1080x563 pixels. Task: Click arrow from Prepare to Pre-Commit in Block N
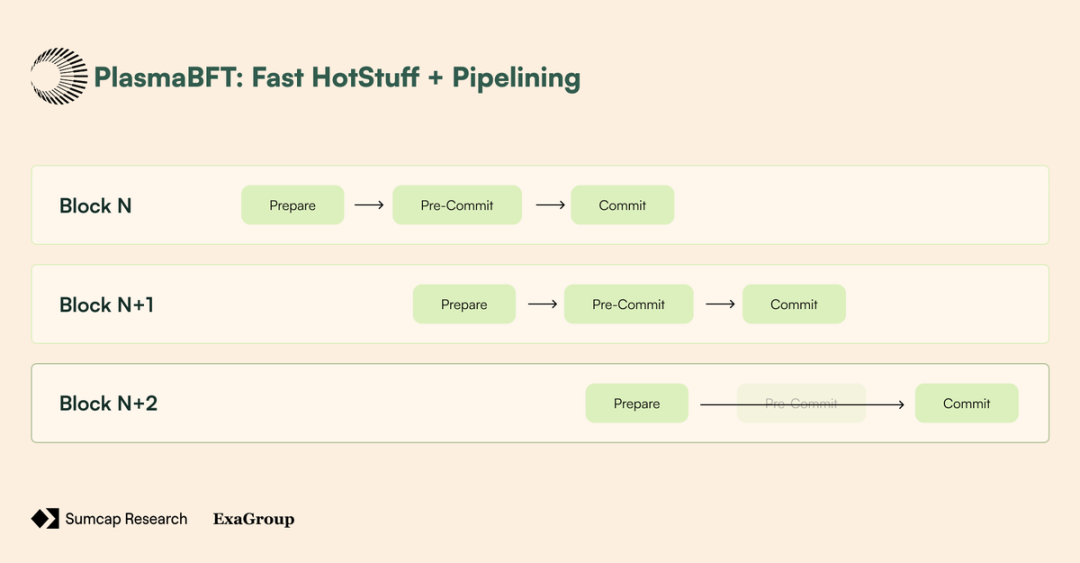[x=369, y=205]
